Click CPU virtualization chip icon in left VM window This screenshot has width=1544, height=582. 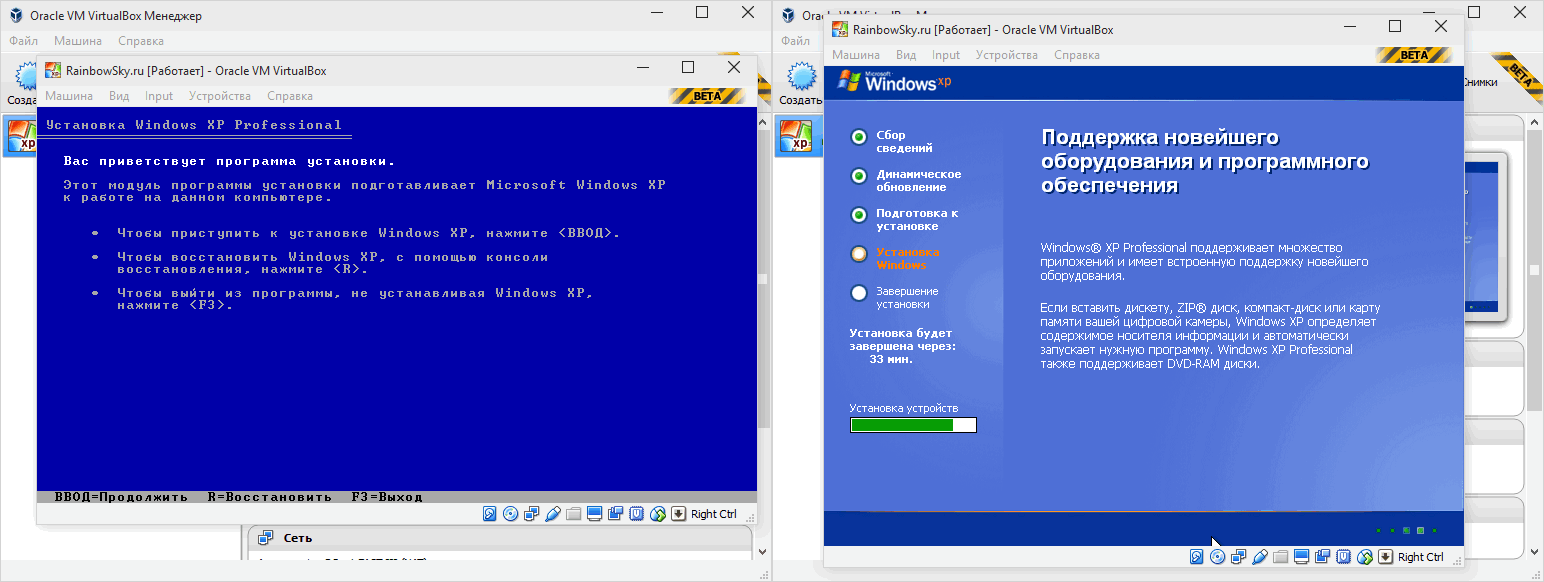[637, 514]
